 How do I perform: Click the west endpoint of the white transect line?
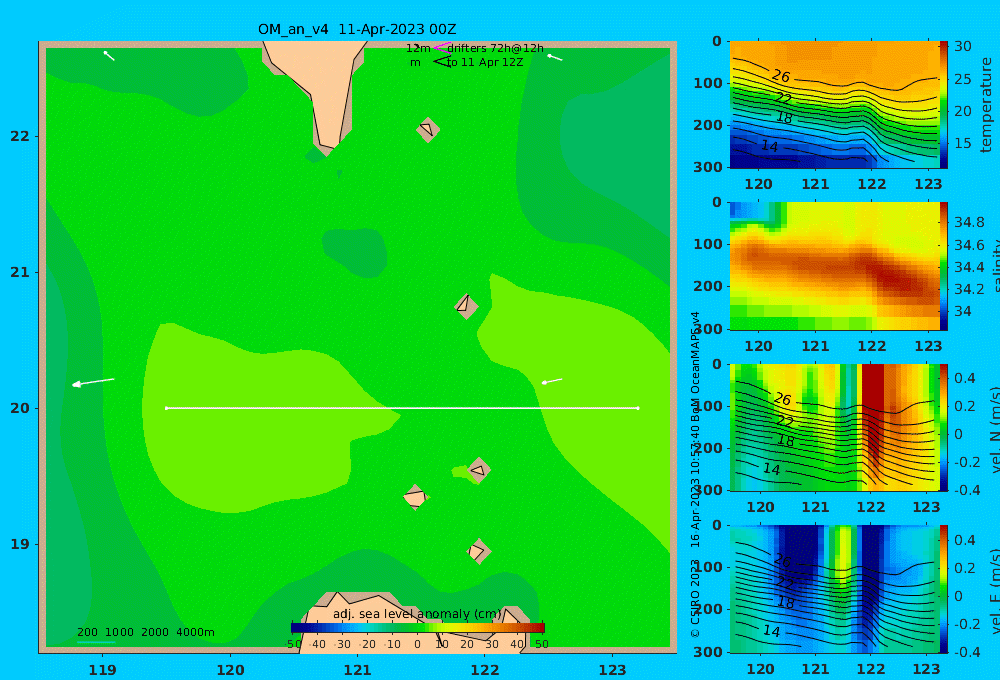point(166,408)
